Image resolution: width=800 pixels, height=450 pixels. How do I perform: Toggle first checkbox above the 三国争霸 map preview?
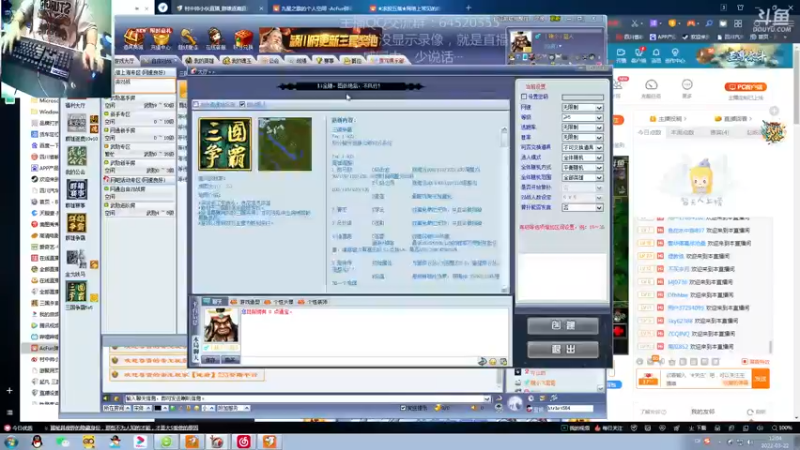click(196, 104)
